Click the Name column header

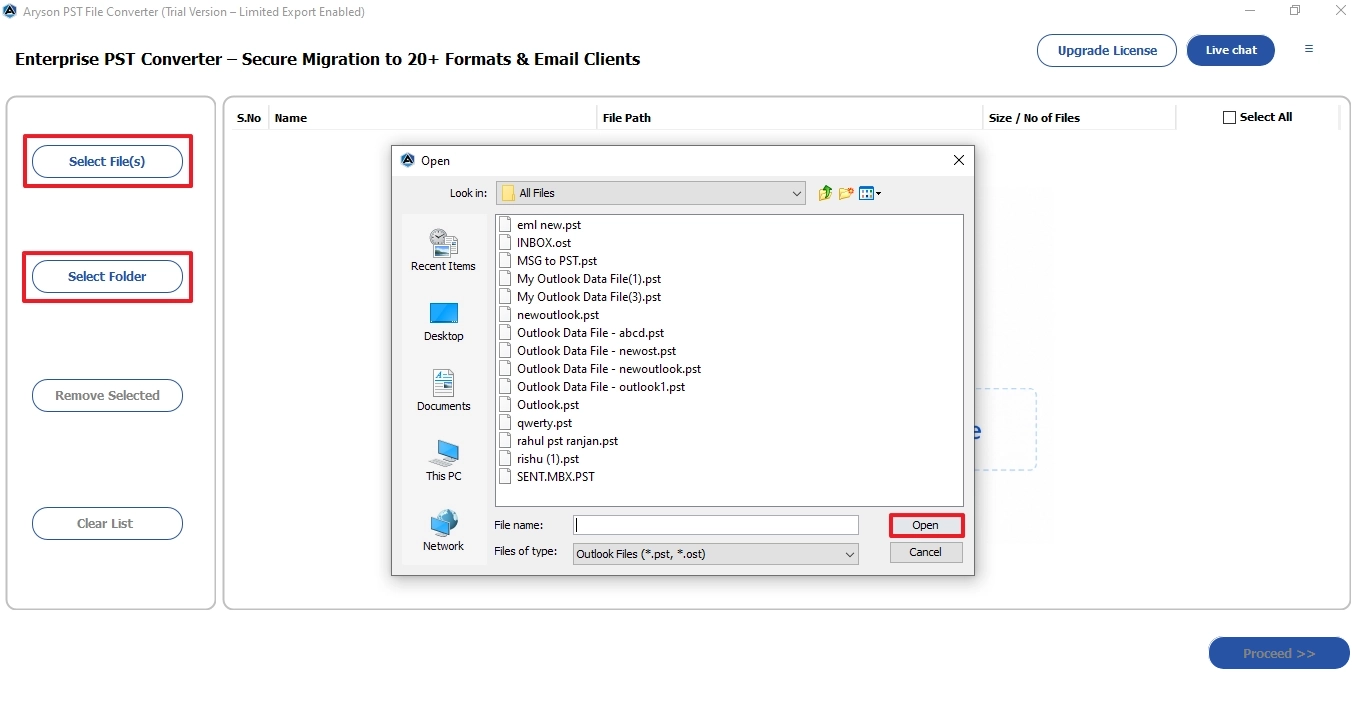pos(291,118)
